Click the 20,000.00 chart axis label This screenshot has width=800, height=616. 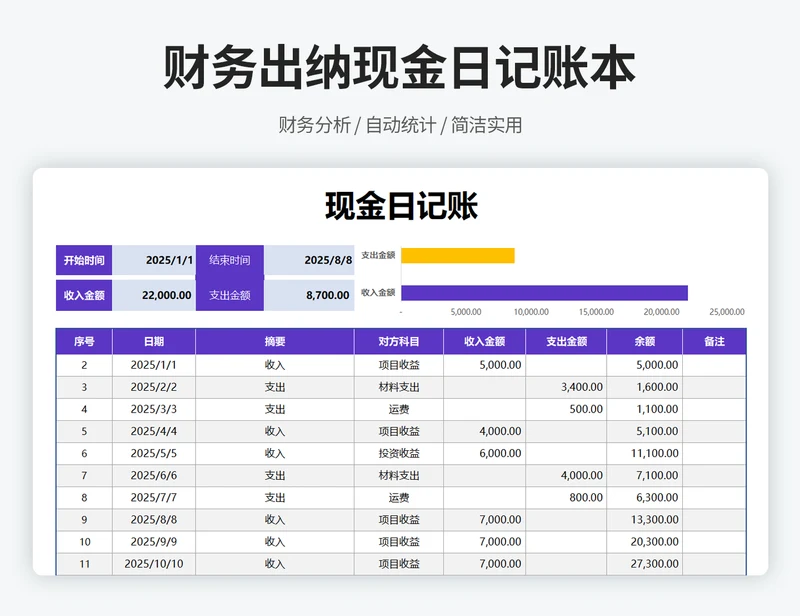coord(661,312)
